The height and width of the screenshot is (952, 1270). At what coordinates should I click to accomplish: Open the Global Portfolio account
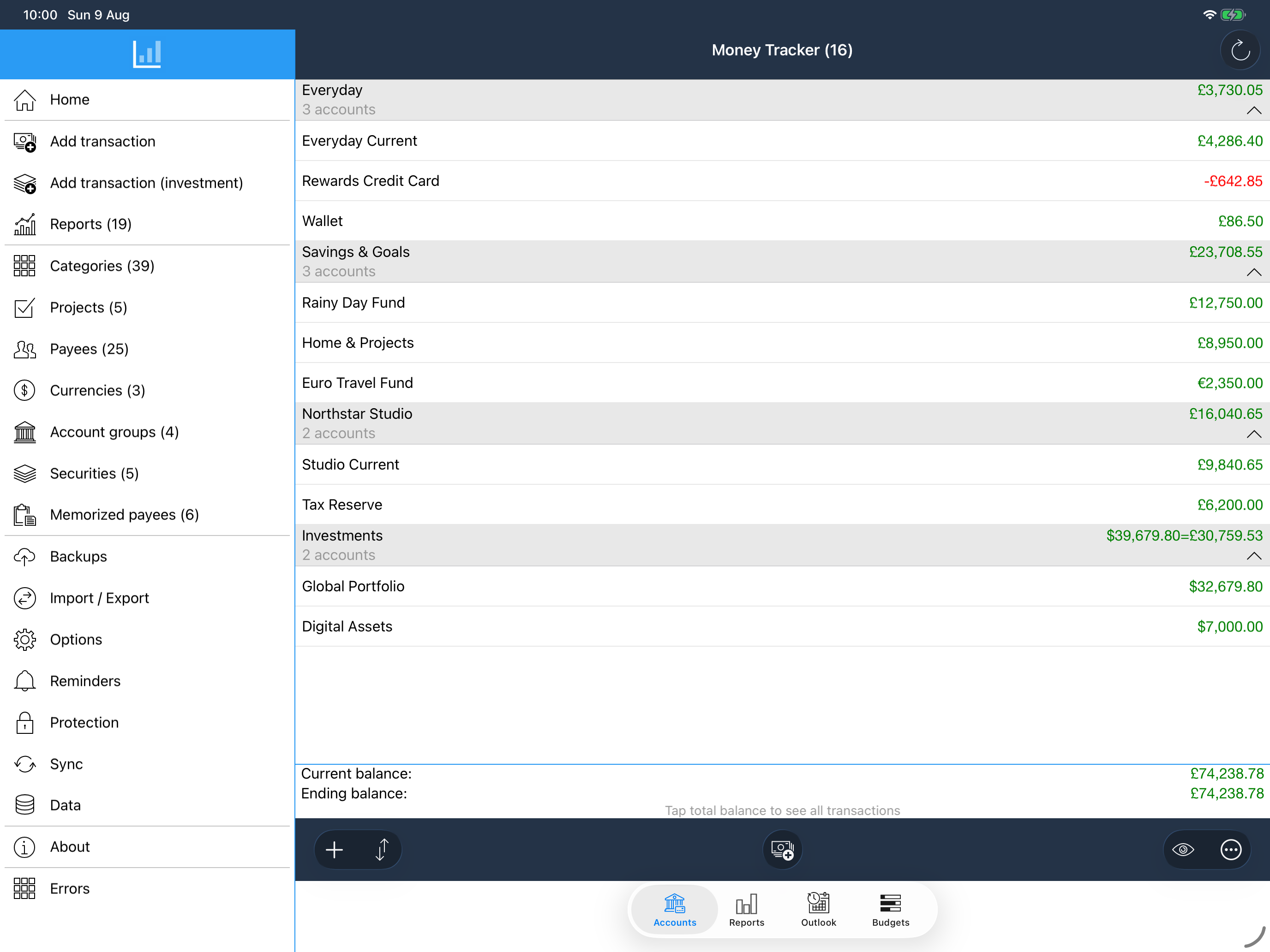click(783, 586)
